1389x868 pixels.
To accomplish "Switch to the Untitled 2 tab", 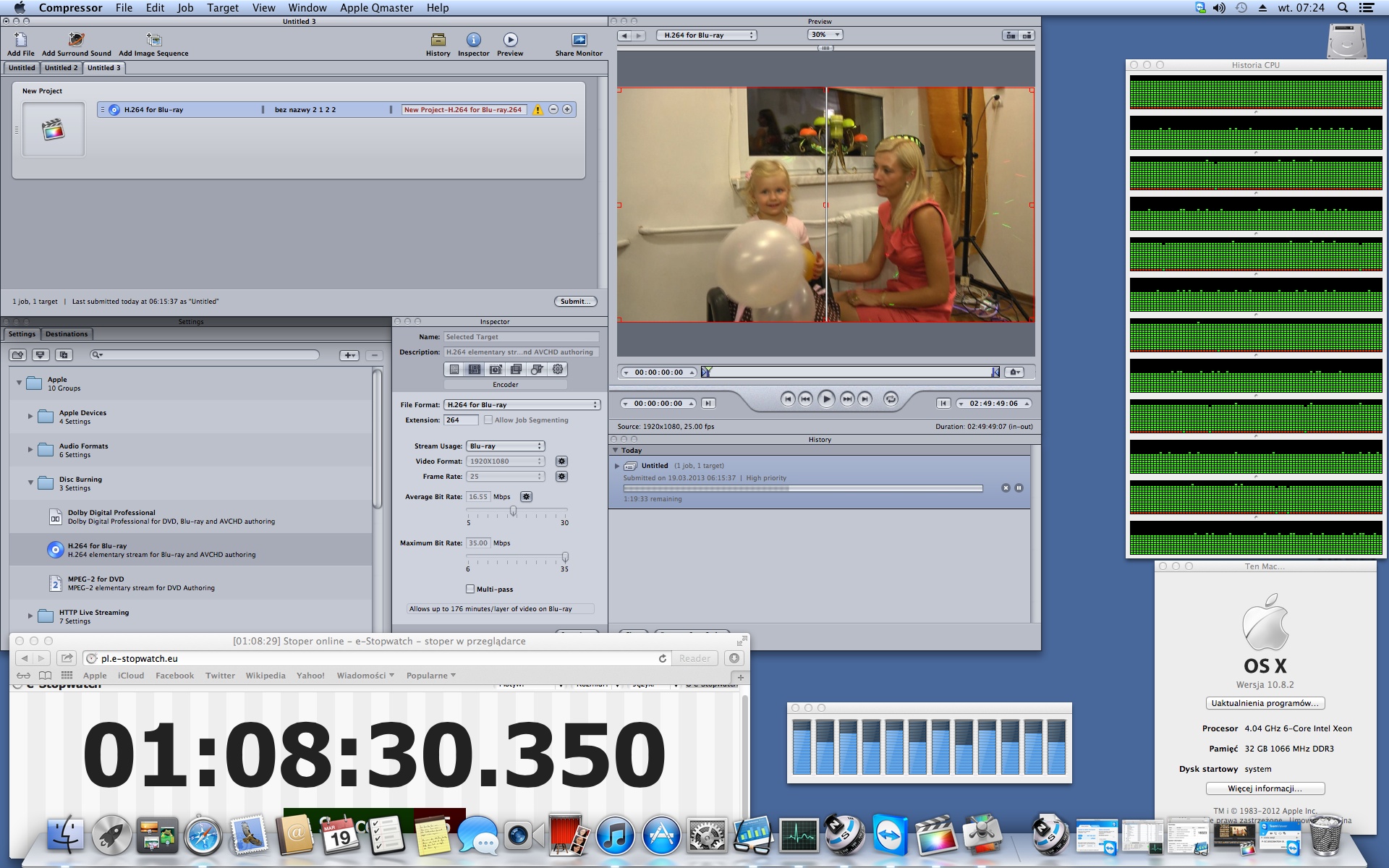I will coord(61,68).
